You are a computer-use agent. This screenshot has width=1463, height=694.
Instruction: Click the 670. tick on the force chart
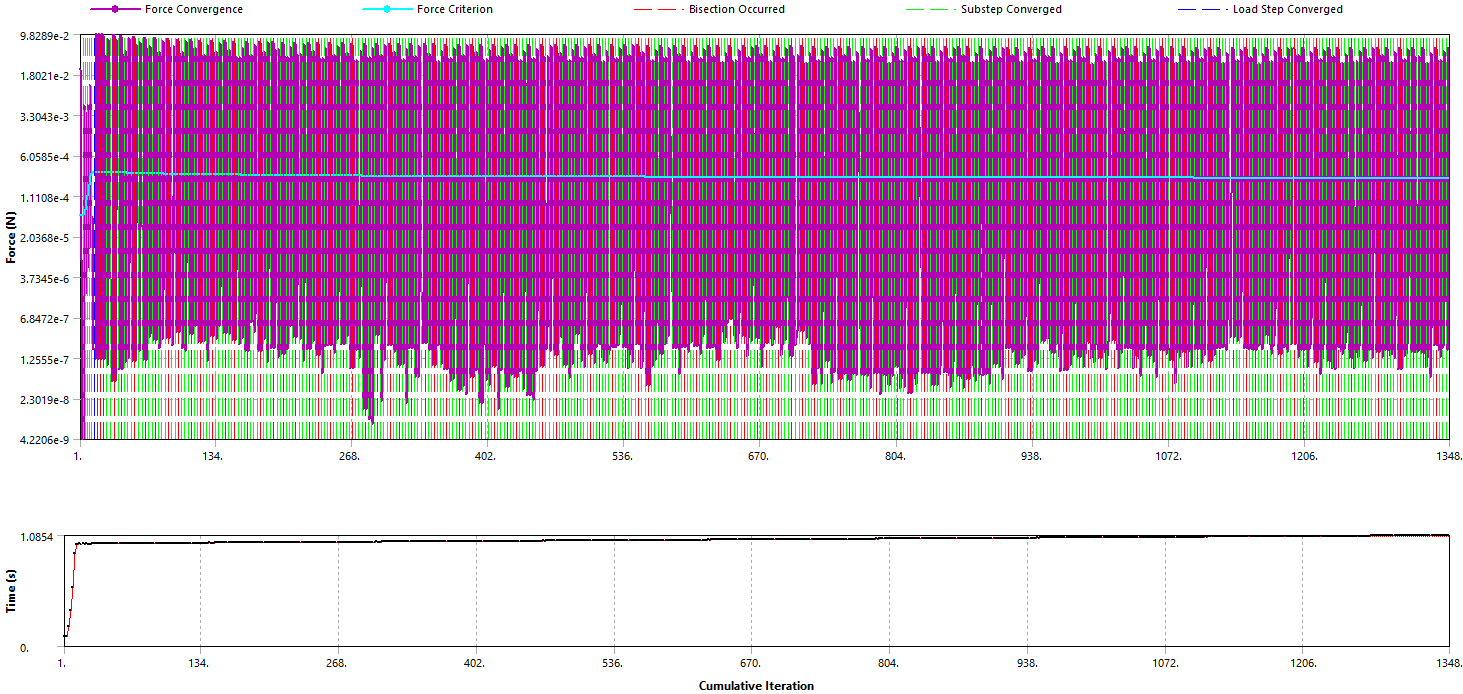[x=758, y=457]
